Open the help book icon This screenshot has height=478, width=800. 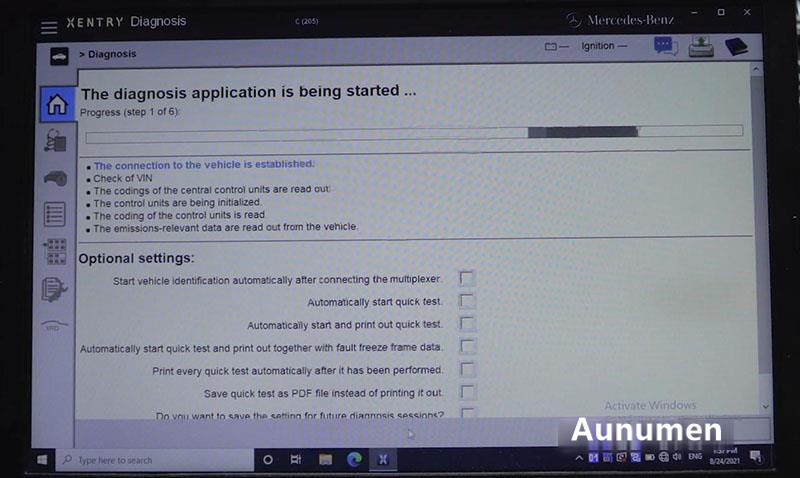pos(736,46)
